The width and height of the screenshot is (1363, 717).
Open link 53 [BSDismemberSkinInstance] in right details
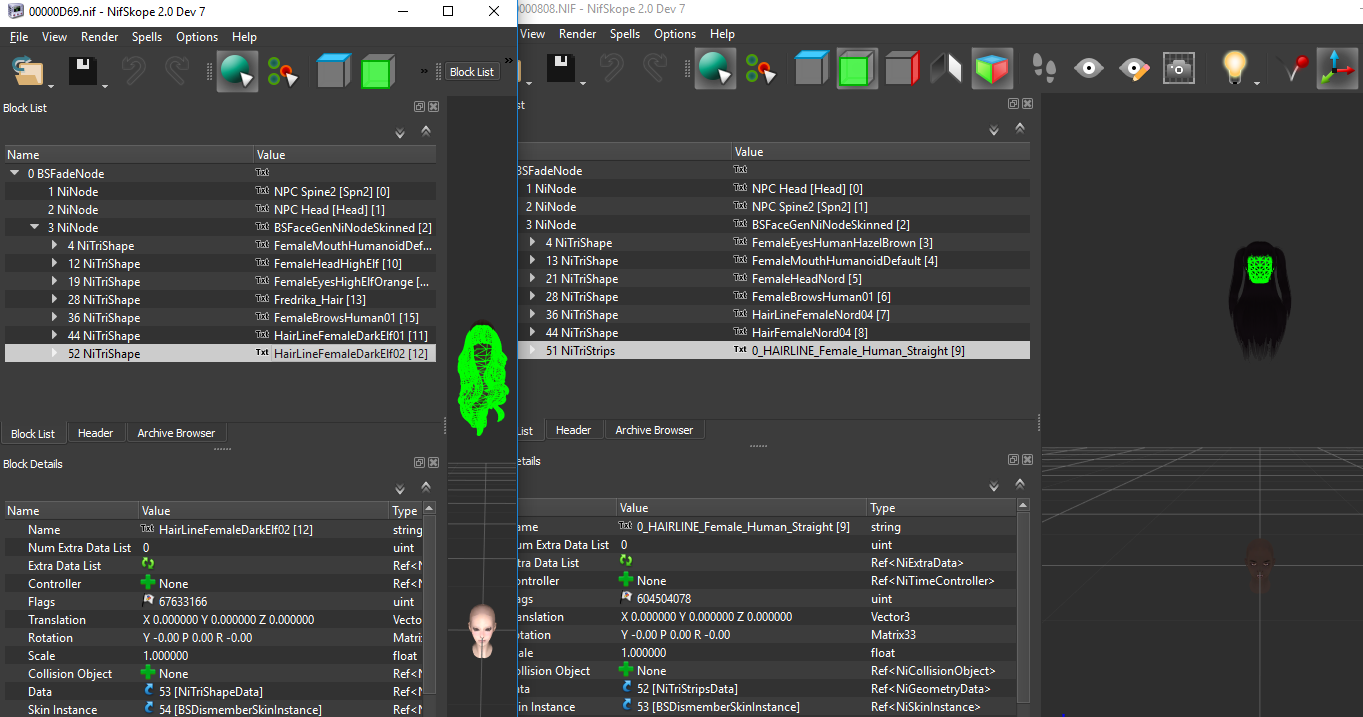(x=718, y=707)
